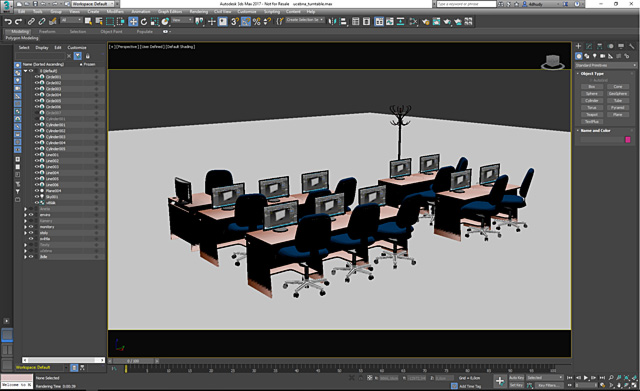Select the Lights category icon
This screenshot has width=640, height=391.
point(595,56)
